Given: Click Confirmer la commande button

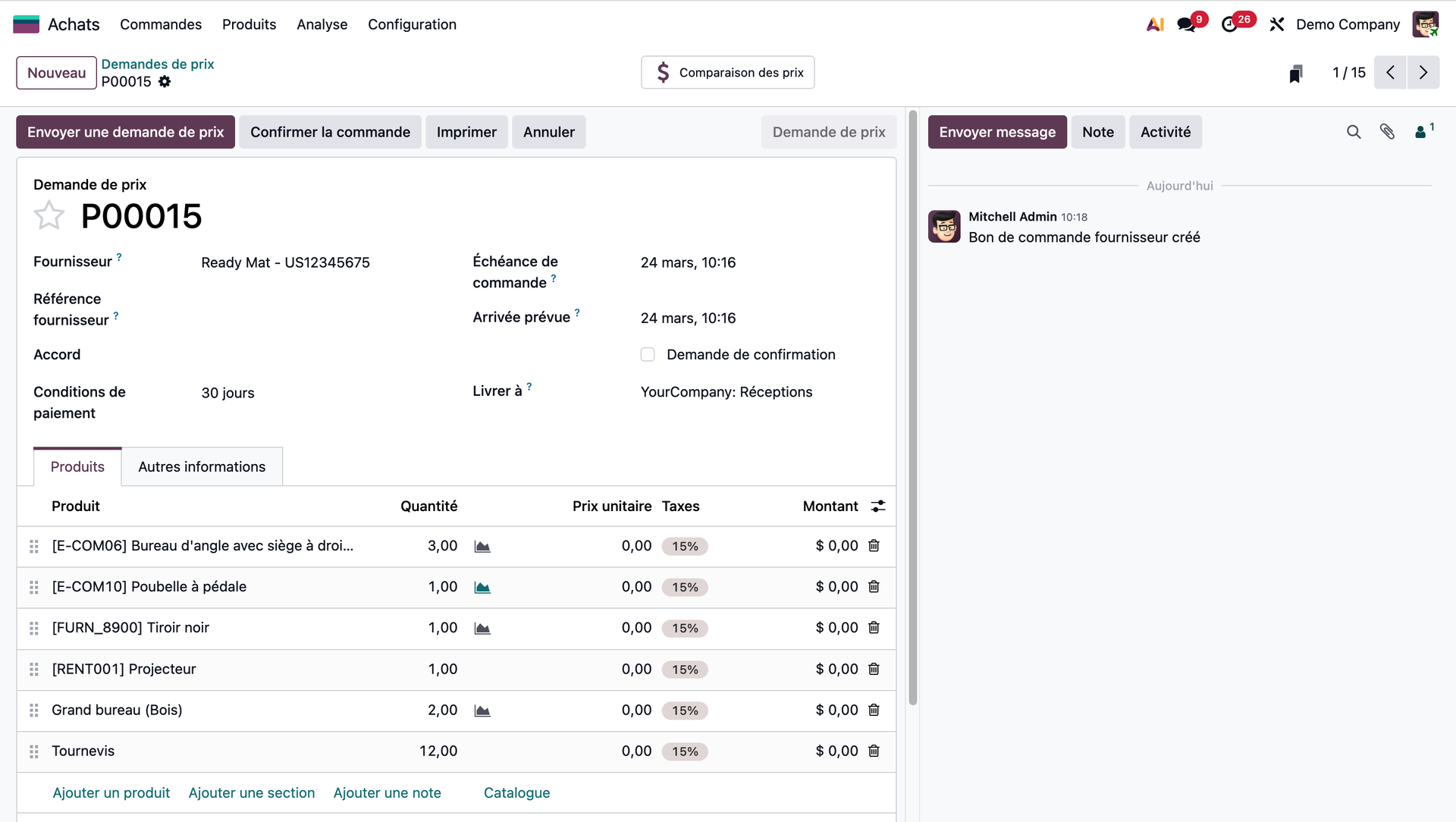Looking at the screenshot, I should click(330, 132).
